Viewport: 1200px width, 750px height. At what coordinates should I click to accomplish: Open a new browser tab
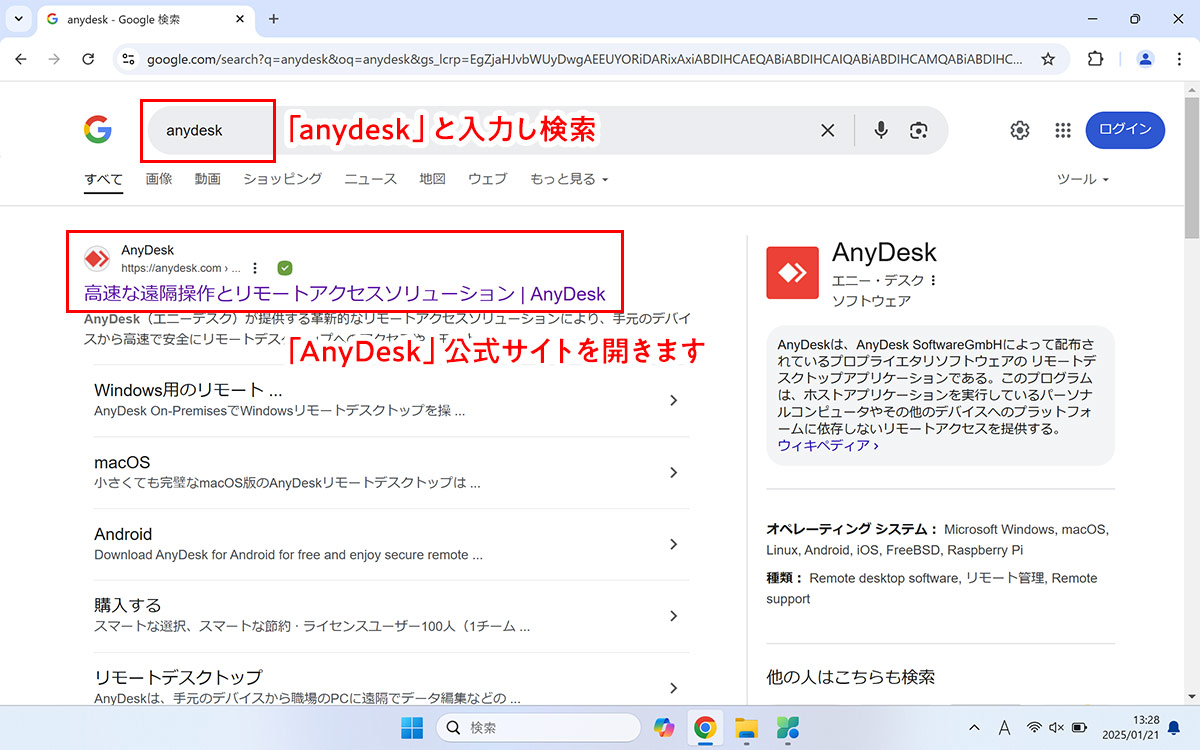point(274,19)
